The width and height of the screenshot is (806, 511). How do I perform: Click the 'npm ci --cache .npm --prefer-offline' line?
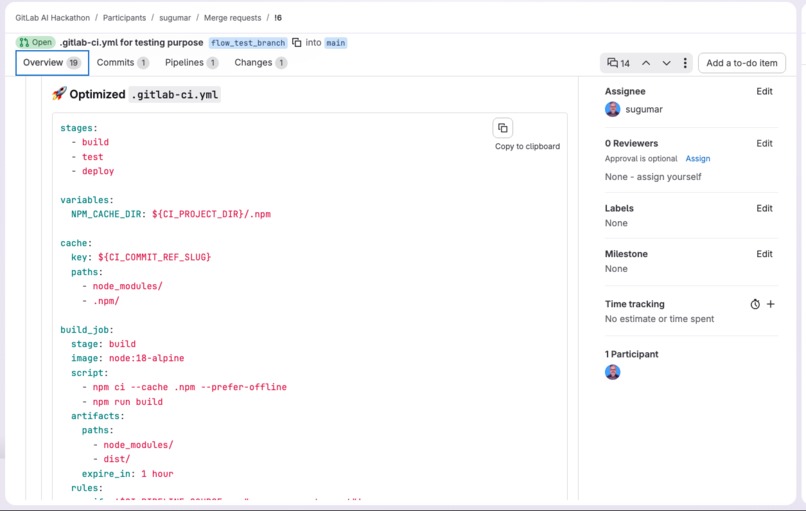point(184,387)
